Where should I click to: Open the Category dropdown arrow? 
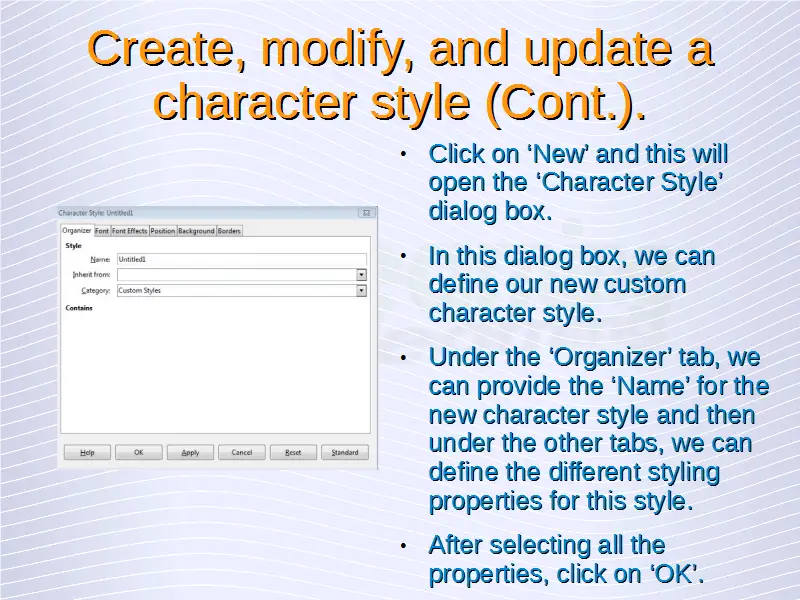361,291
